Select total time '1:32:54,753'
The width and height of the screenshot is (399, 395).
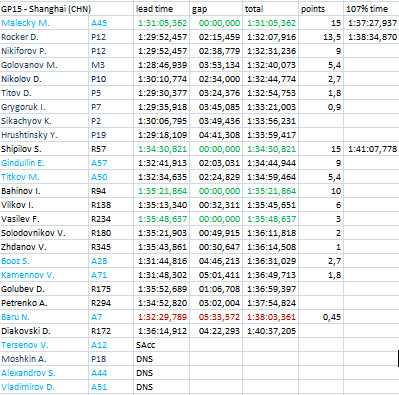tap(271, 93)
